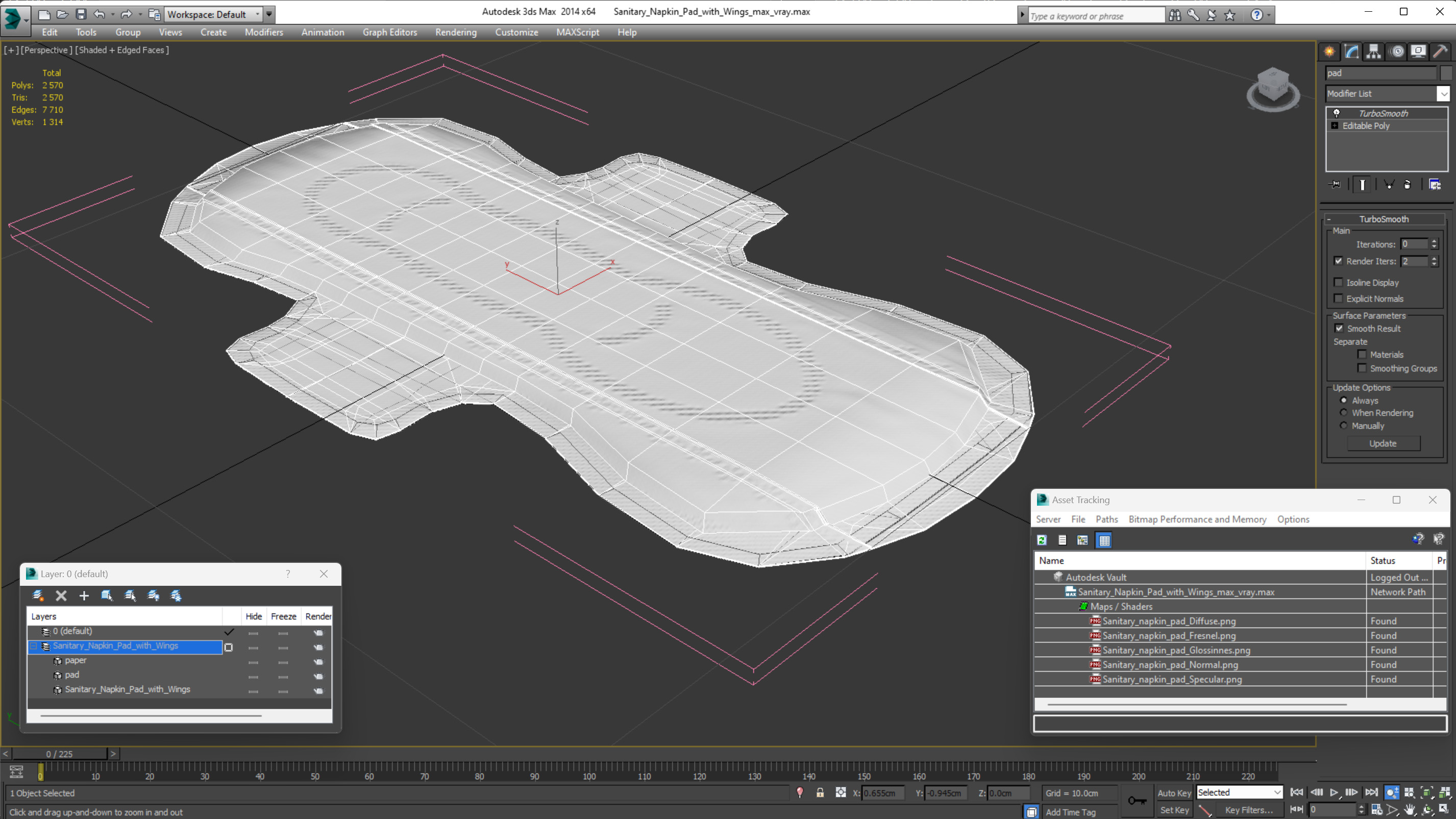Open the Hierarchy command panel tab
1456x819 pixels.
point(1373,52)
